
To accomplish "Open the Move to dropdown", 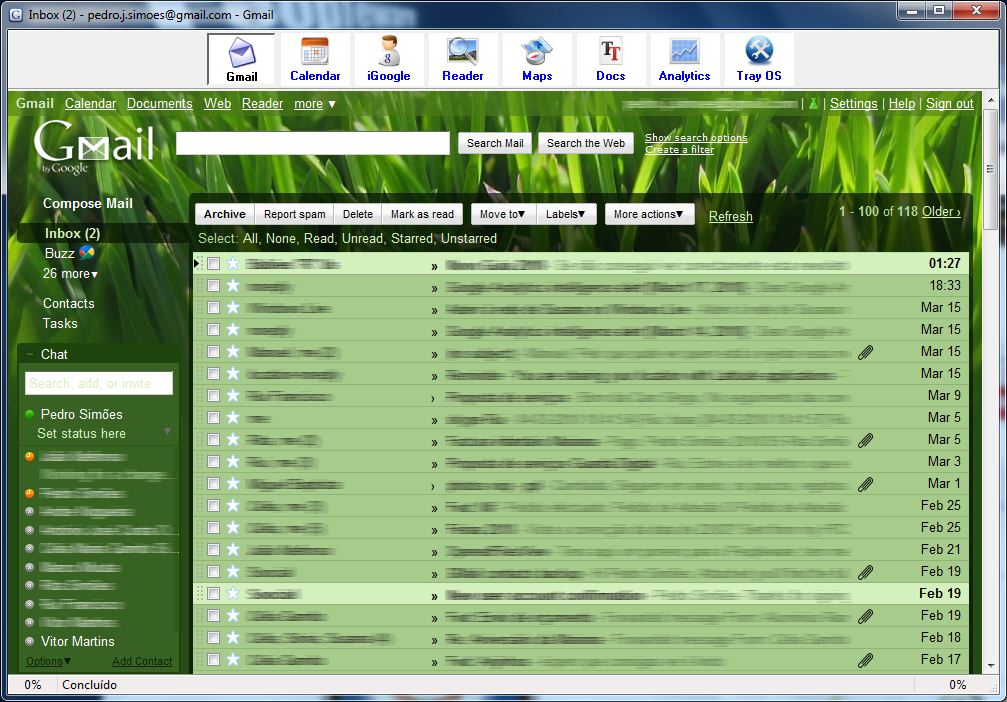I will [x=502, y=214].
